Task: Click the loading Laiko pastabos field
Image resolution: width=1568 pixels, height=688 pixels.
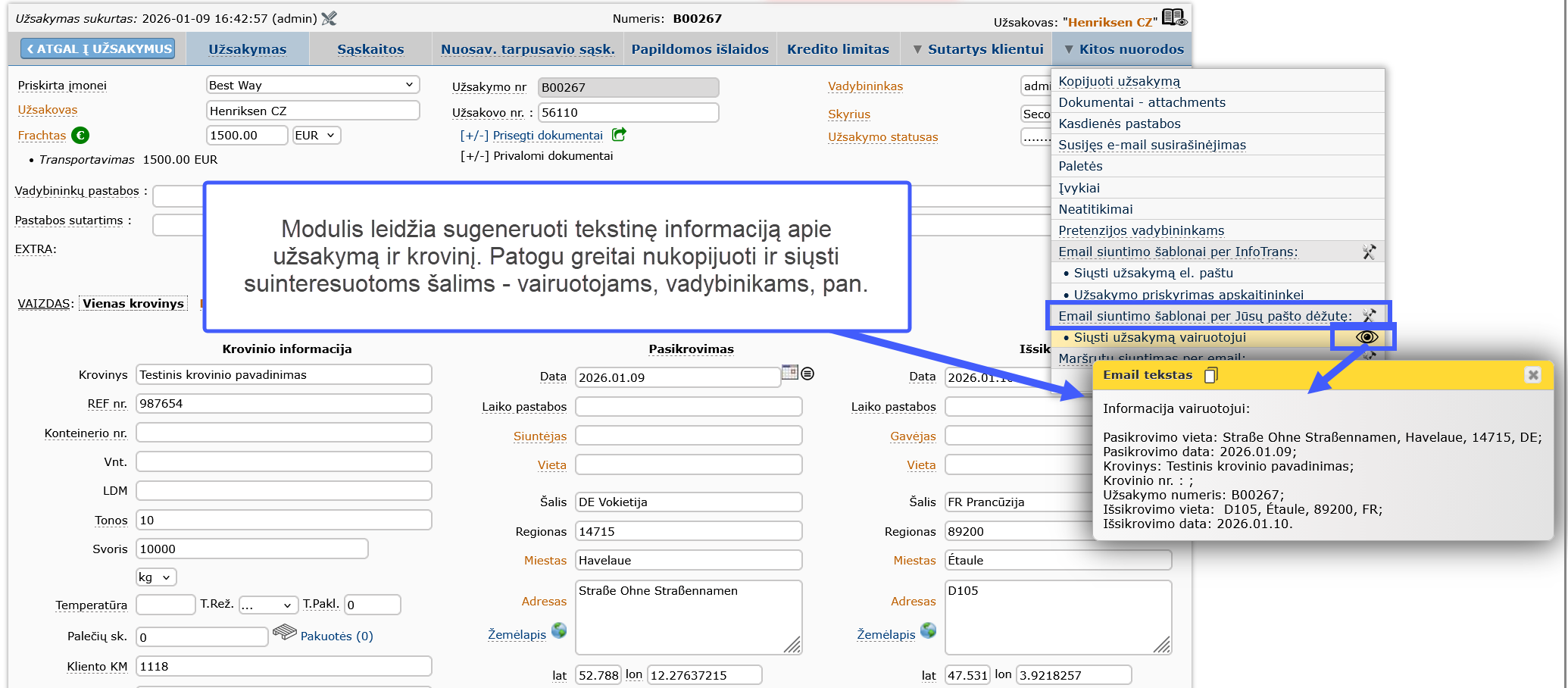Action: pos(689,407)
